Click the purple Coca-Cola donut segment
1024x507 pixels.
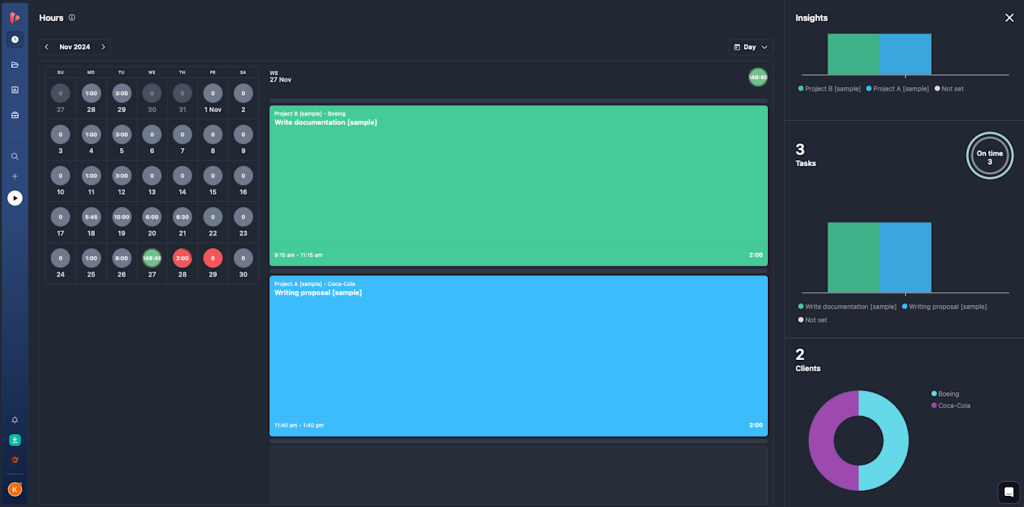pyautogui.click(x=822, y=440)
